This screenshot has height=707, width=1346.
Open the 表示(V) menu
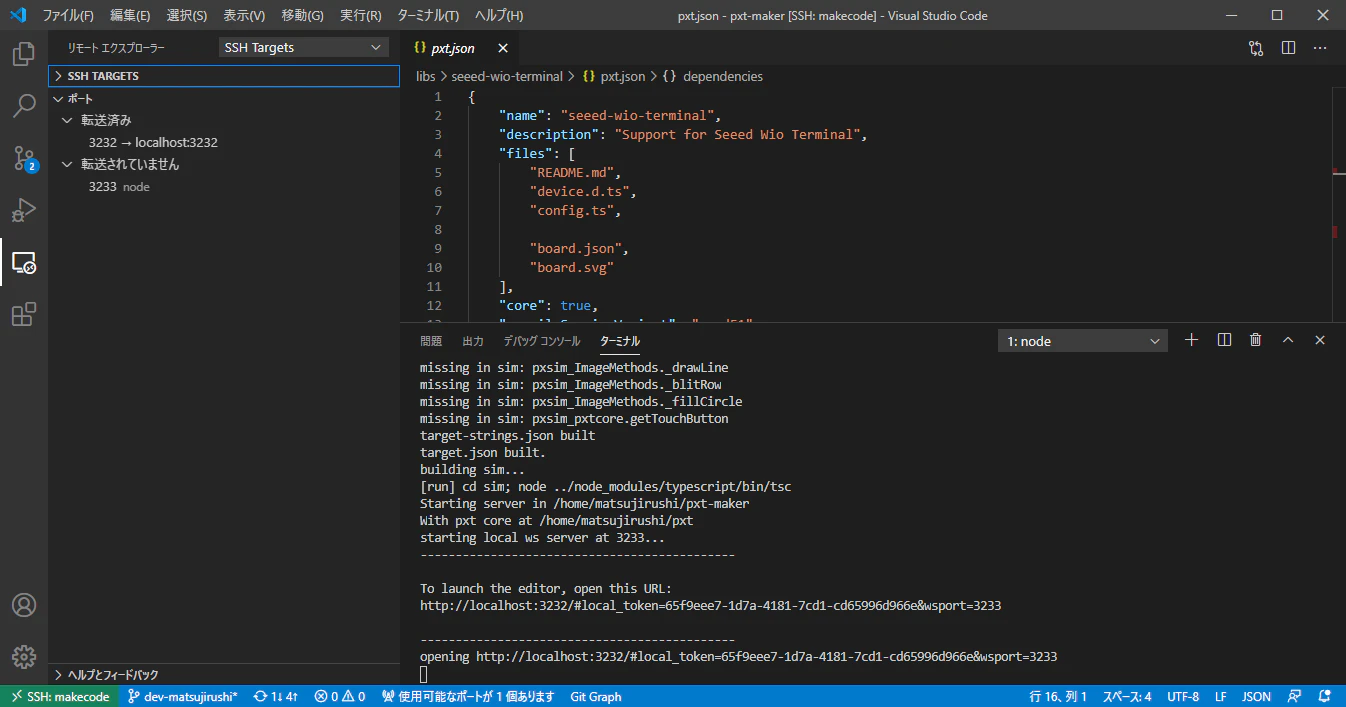244,16
